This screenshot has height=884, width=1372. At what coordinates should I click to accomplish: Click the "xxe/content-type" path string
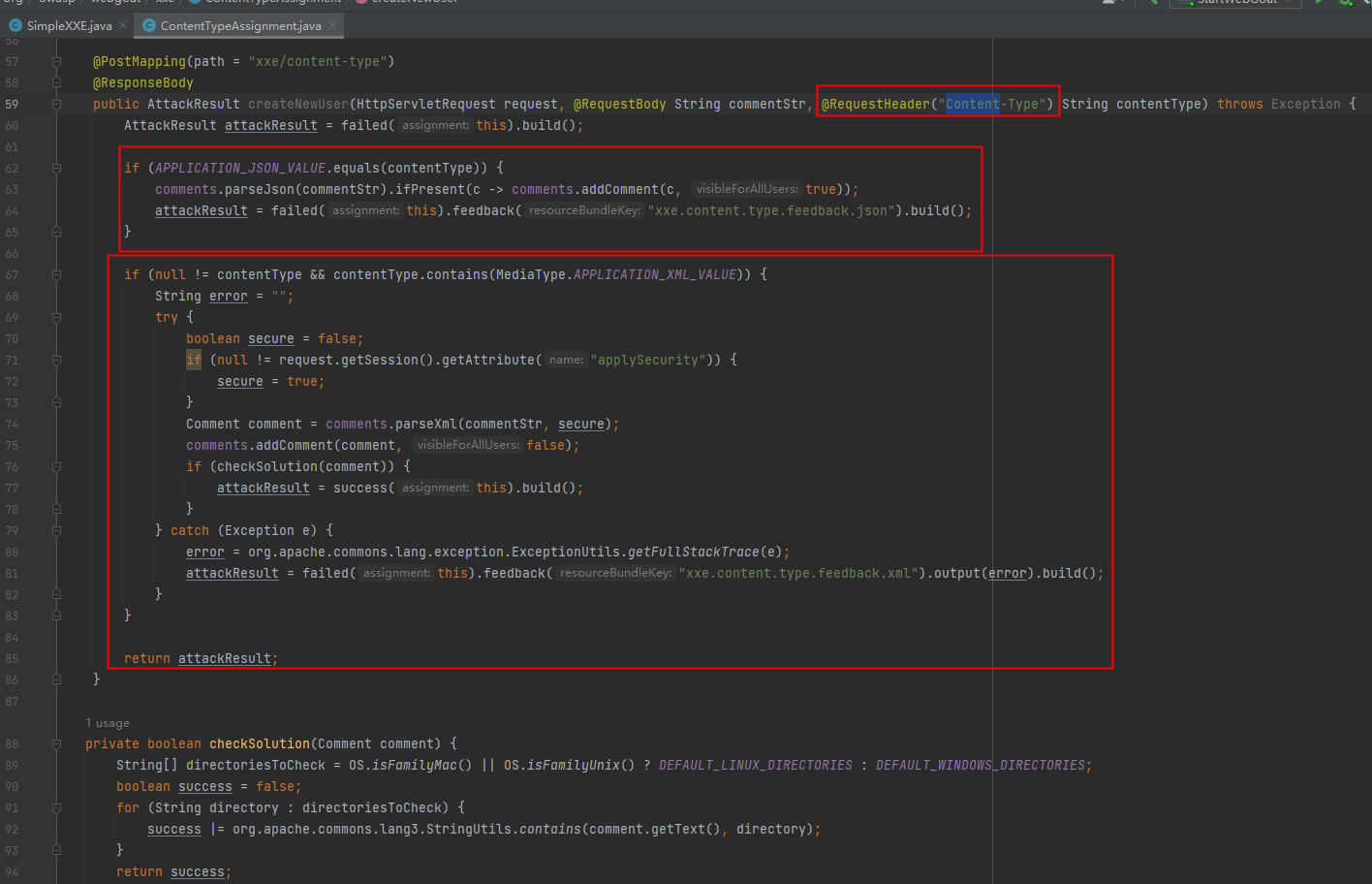click(x=318, y=61)
